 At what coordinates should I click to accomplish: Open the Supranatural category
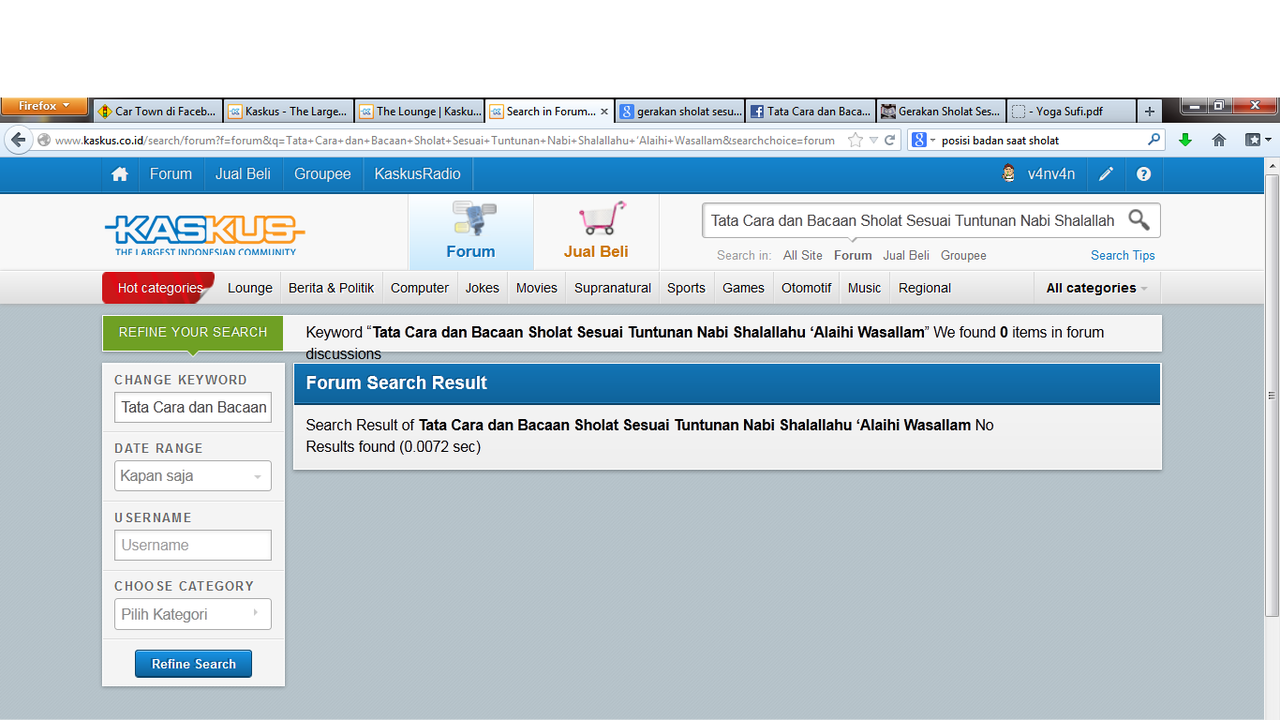(x=613, y=288)
